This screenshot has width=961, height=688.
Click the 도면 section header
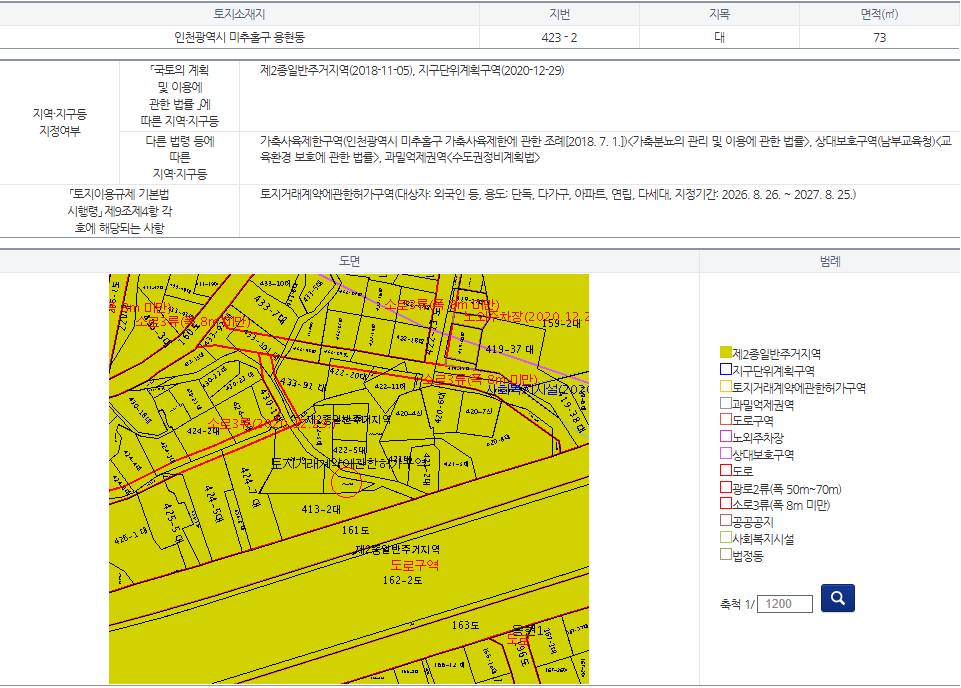point(349,261)
